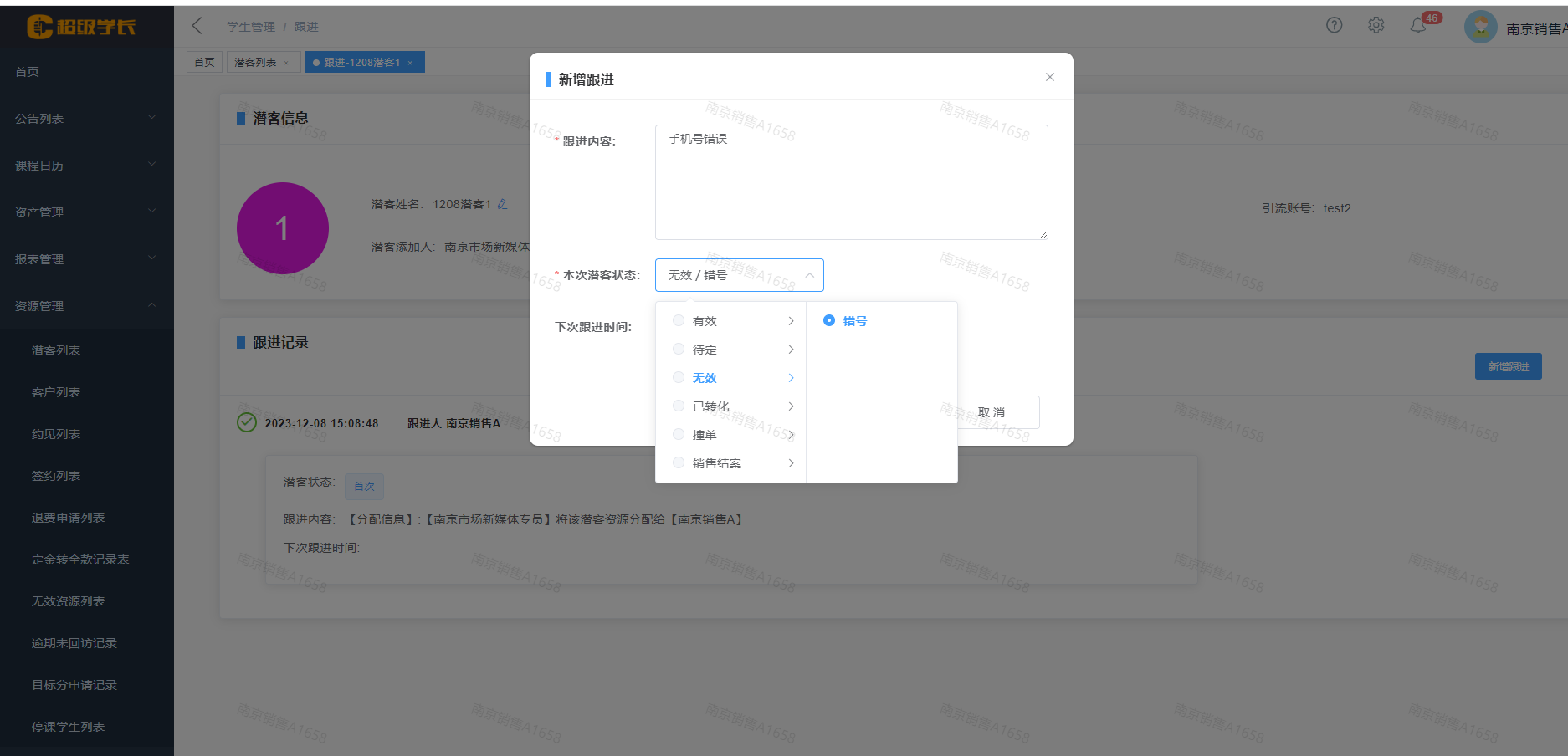Open 客户列表 in the sidebar
The width and height of the screenshot is (1568, 756).
pos(56,392)
